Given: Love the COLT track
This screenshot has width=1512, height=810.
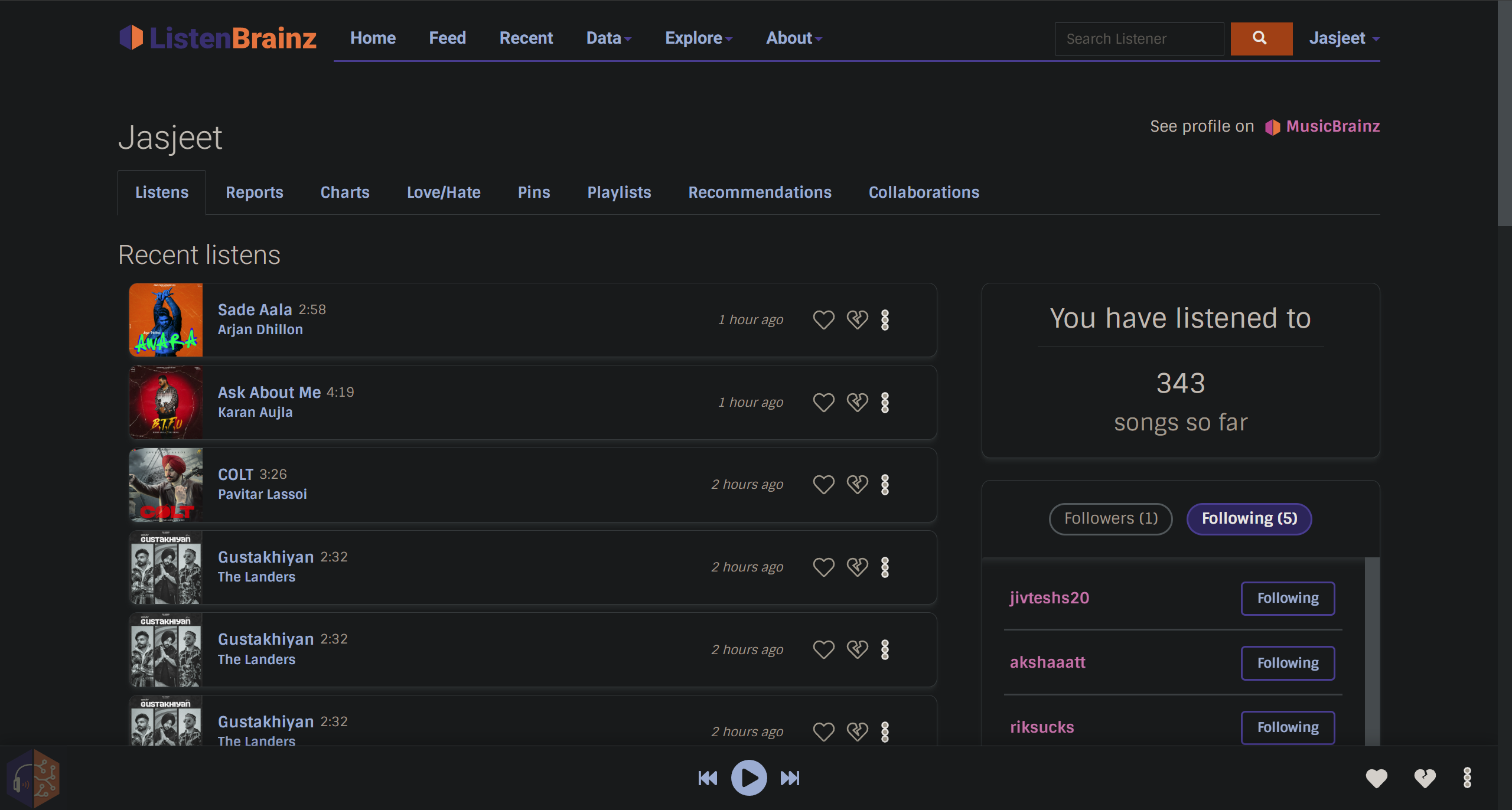Looking at the screenshot, I should (823, 484).
